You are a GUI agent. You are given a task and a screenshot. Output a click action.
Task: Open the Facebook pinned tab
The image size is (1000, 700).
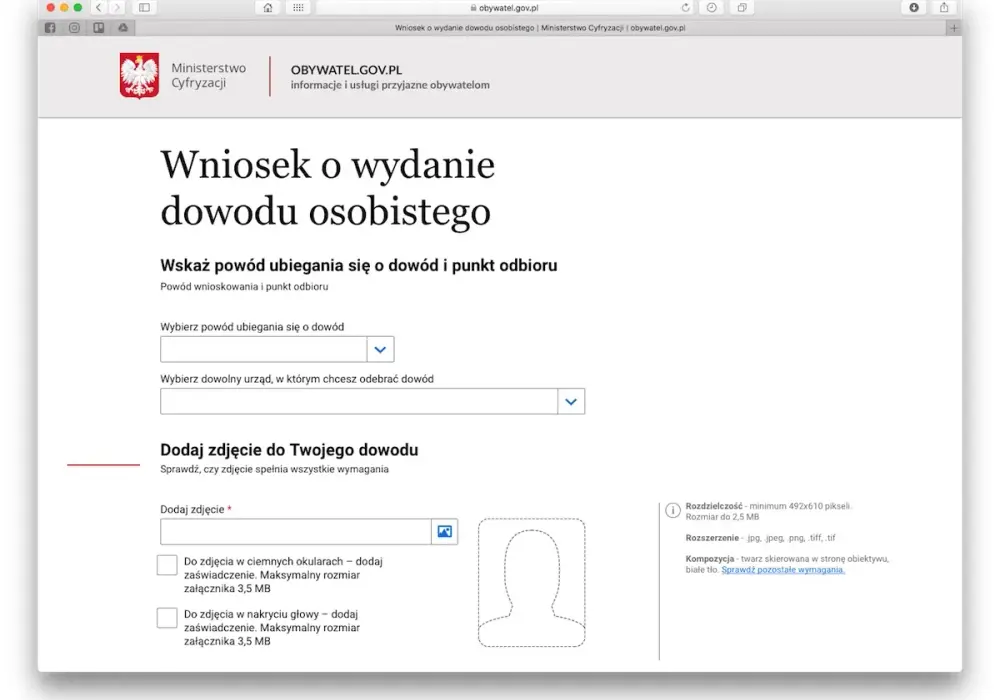click(50, 27)
